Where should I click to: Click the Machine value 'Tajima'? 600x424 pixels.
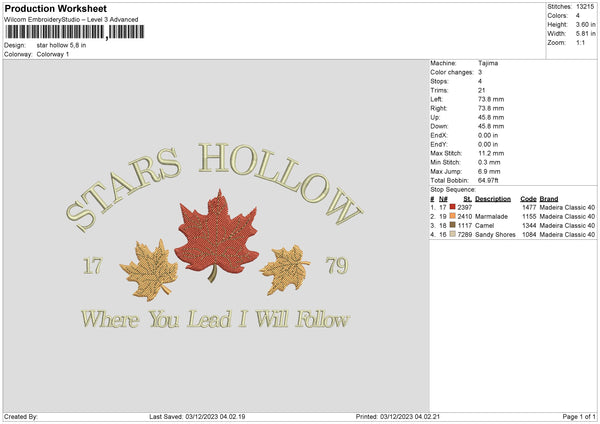click(488, 63)
